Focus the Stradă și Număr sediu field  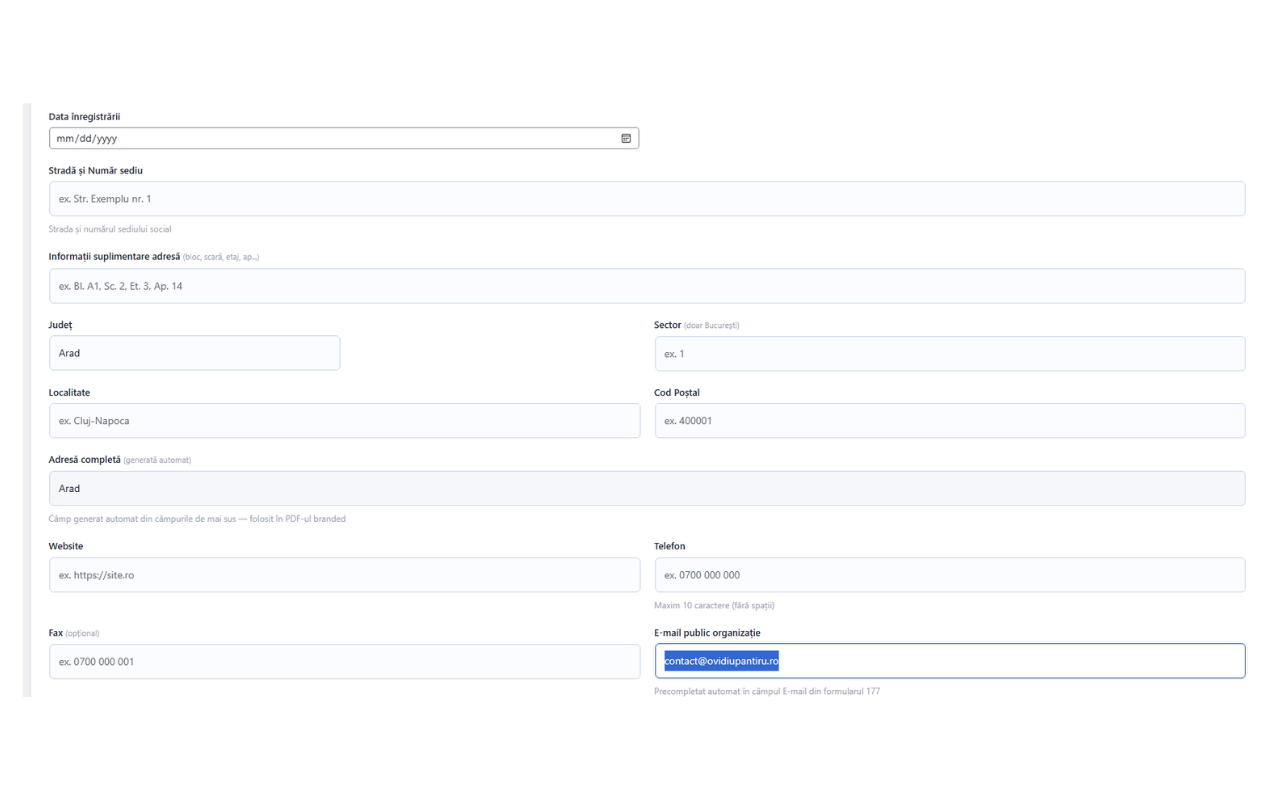647,199
